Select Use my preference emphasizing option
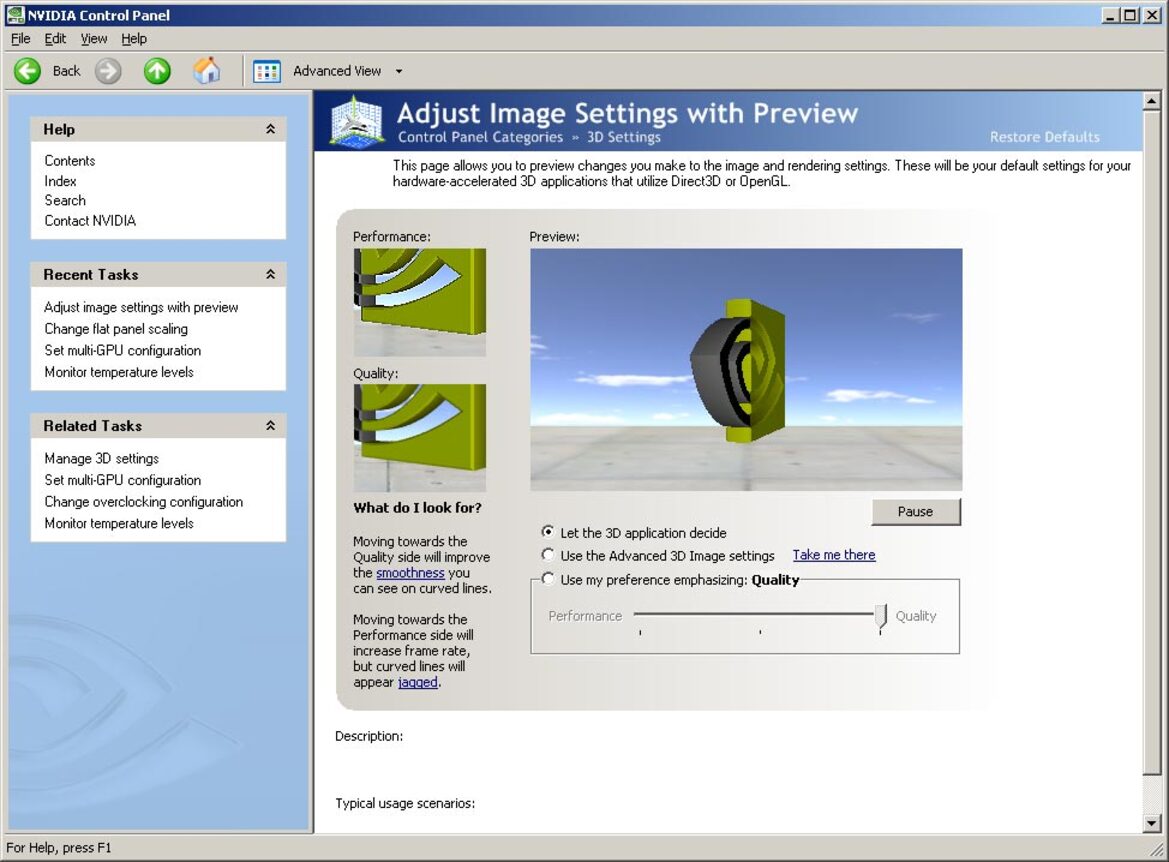Viewport: 1169px width, 862px height. [548, 579]
